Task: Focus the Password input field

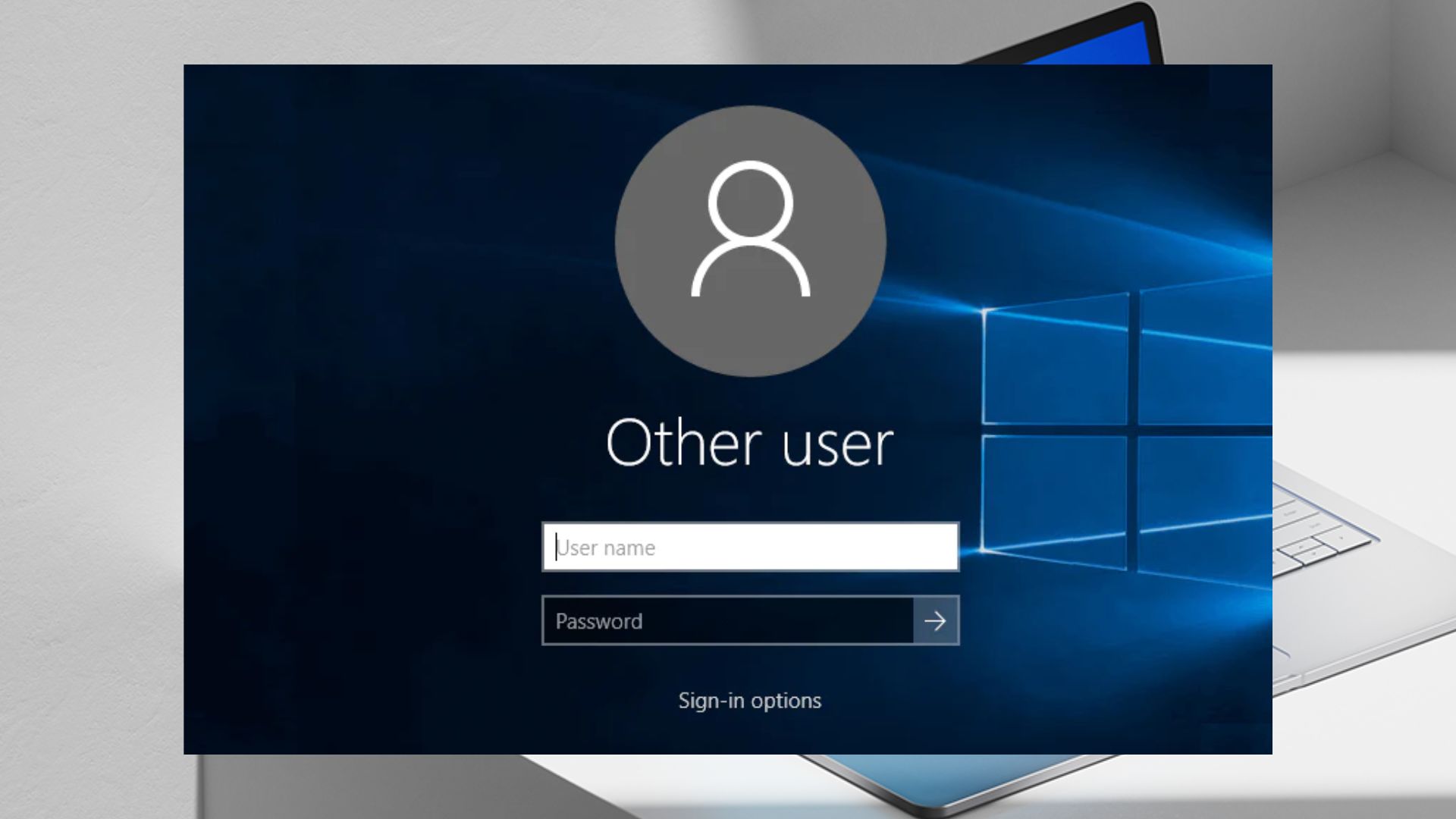Action: [x=728, y=621]
